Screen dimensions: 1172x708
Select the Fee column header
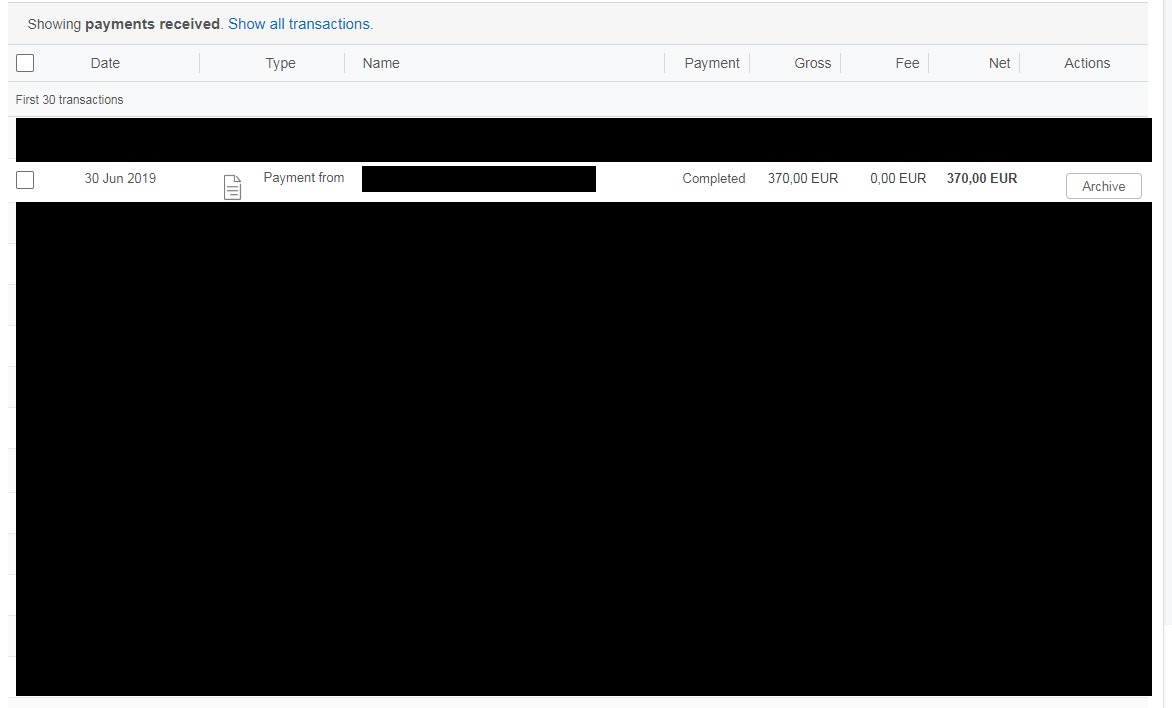click(907, 64)
